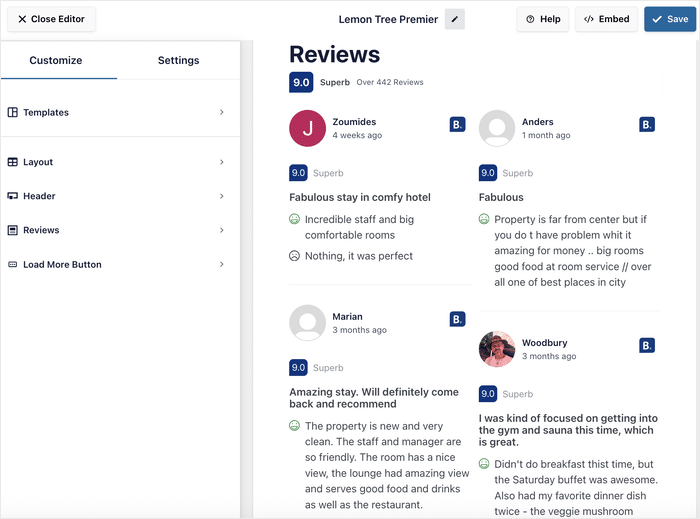Click the 9.0 score badge in Zoumides review
Screen dimensions: 700x519
[x=298, y=173]
